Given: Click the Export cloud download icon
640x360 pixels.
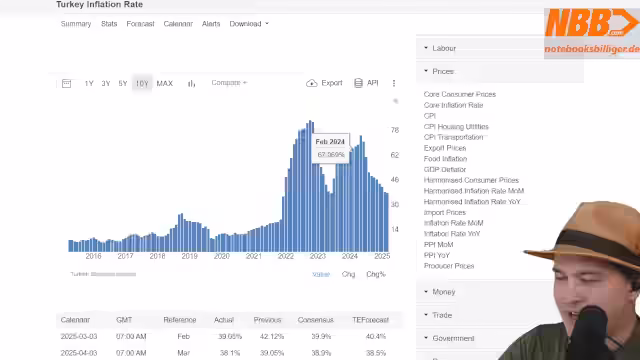Looking at the screenshot, I should [312, 83].
